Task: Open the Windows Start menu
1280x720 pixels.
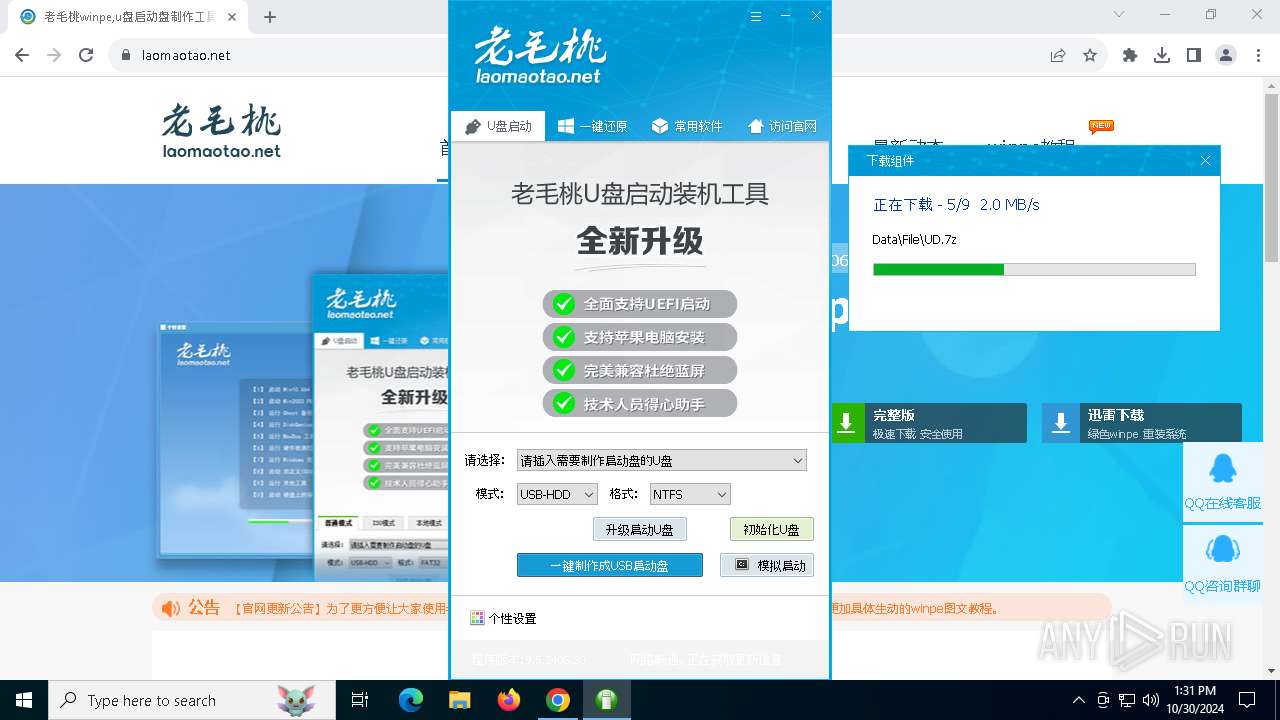Action: pos(24,700)
